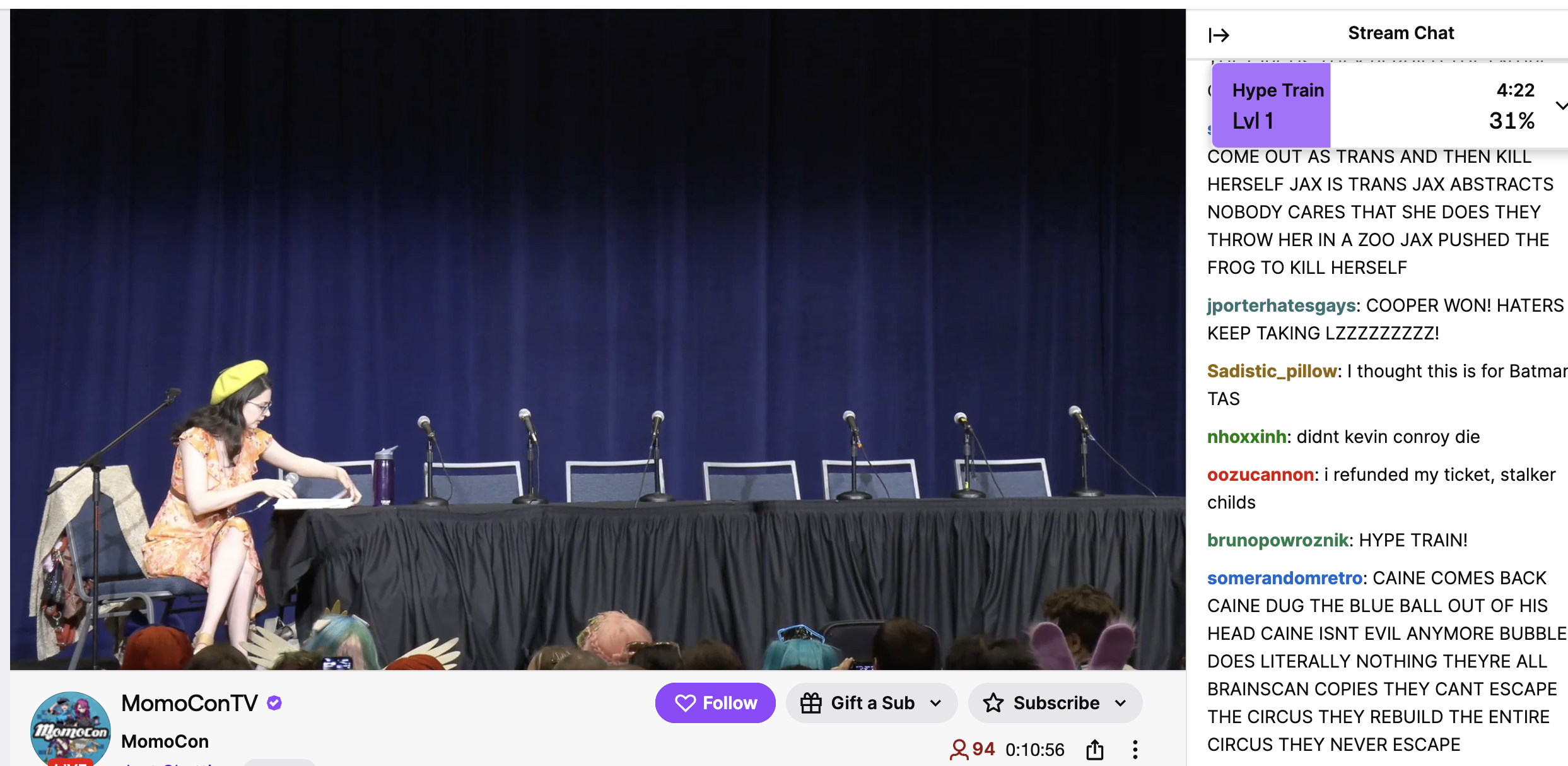Click the share stream icon
This screenshot has width=1568, height=766.
click(1095, 750)
